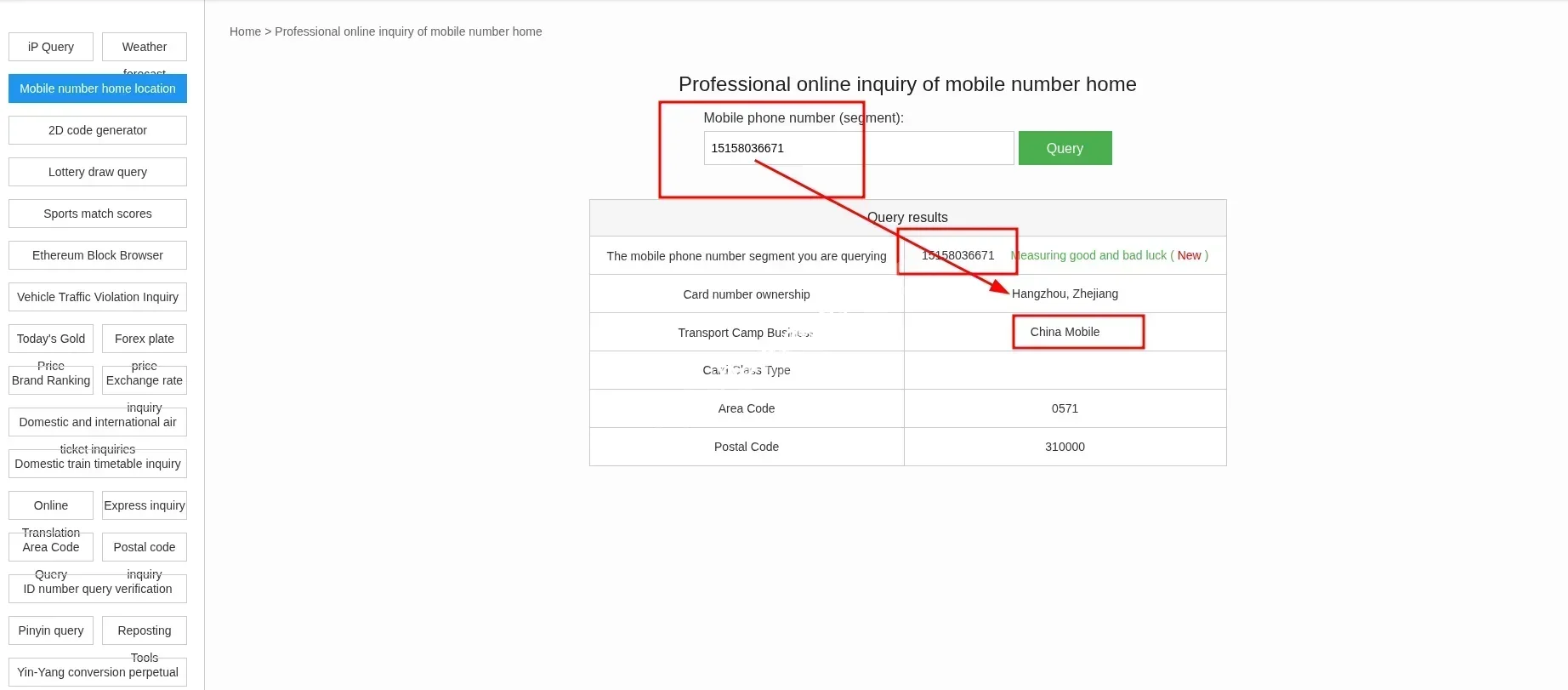Open the Ethereum Block Browser
This screenshot has height=690, width=1568.
pos(98,255)
